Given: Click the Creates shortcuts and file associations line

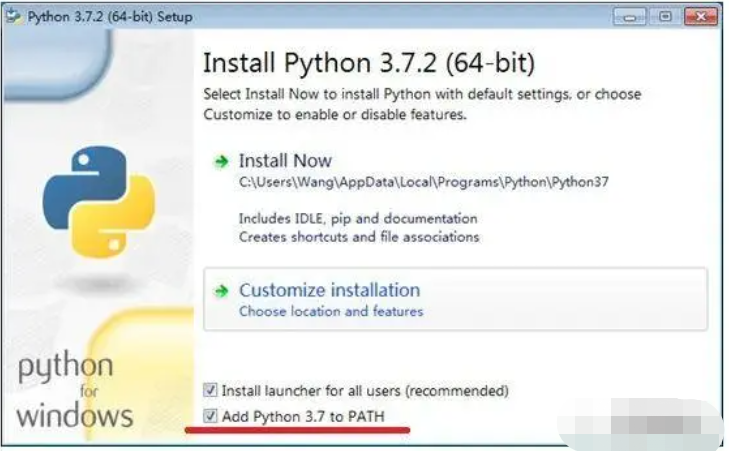Looking at the screenshot, I should click(358, 237).
